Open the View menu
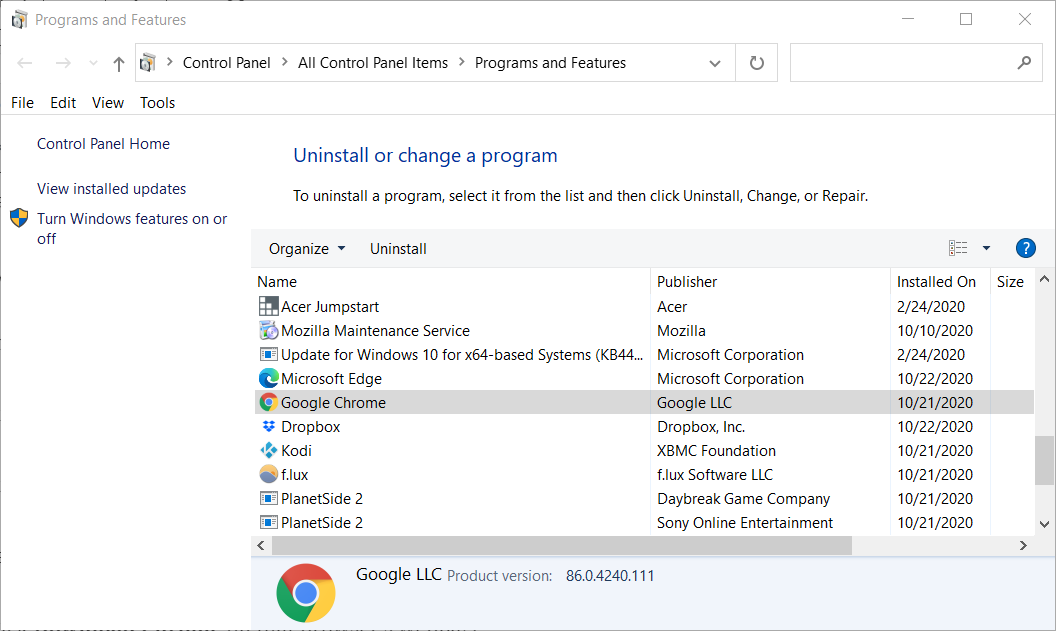Screen dimensions: 1056x631 click(108, 102)
